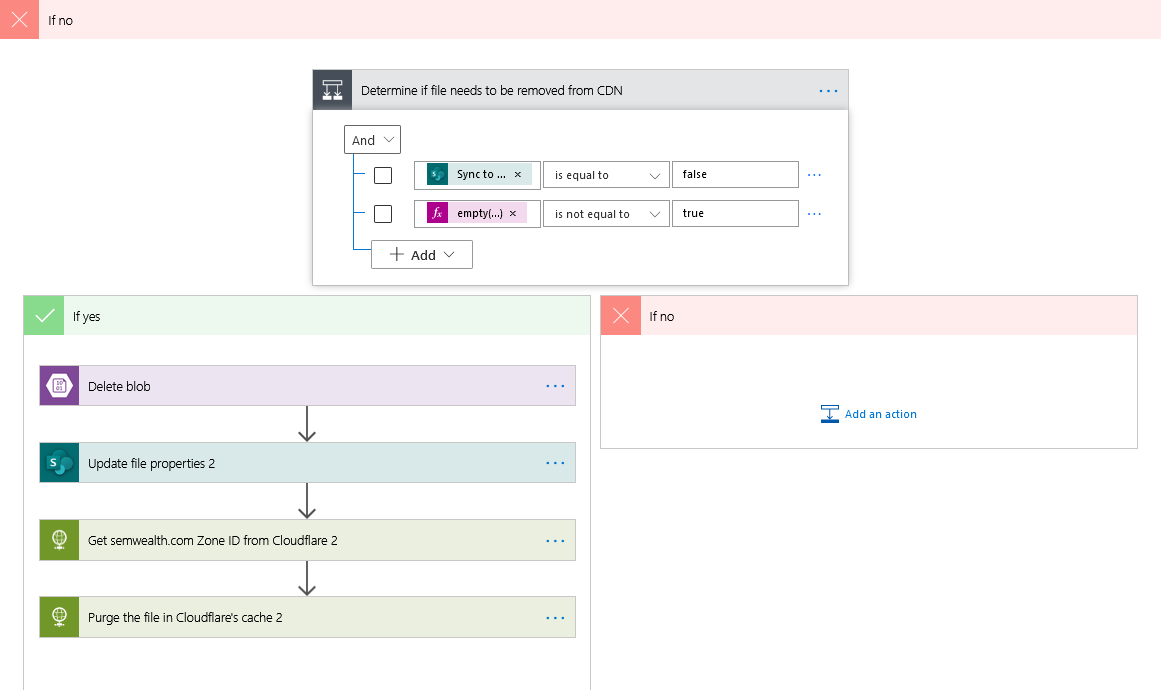Open the And group operator dropdown
The height and width of the screenshot is (690, 1161).
tap(373, 140)
